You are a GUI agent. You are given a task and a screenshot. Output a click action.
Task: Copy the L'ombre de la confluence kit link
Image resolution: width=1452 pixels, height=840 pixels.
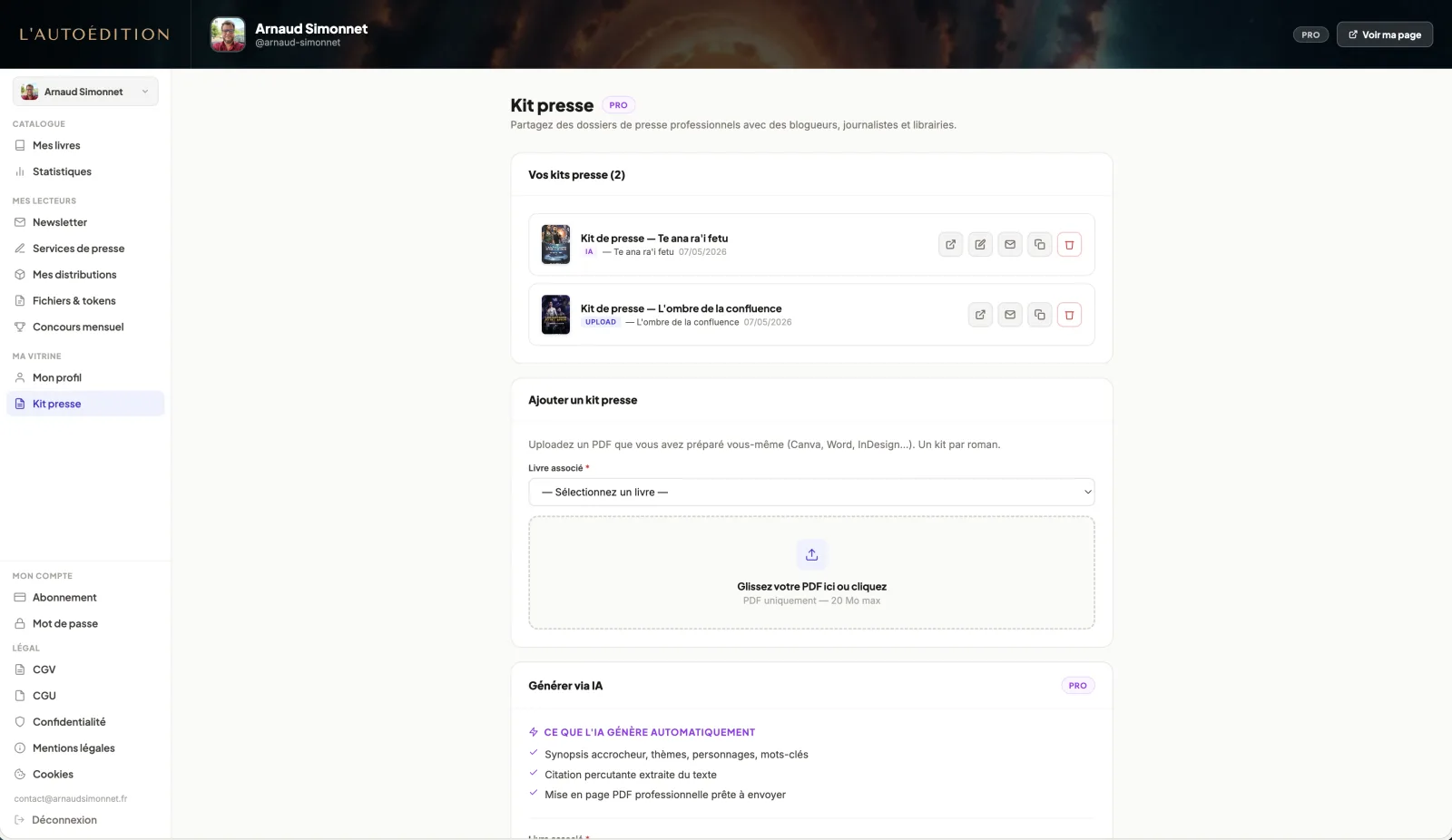pyautogui.click(x=1040, y=315)
